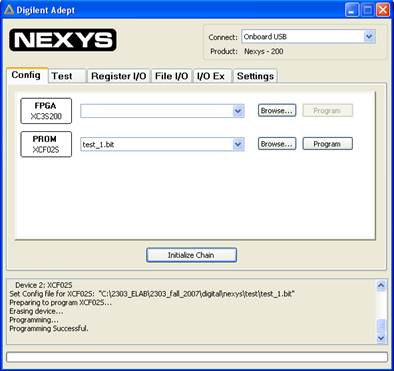Viewport: 394px width, 371px height.
Task: Click the 'Device 2: XCF02S' log line
Action: coord(44,285)
